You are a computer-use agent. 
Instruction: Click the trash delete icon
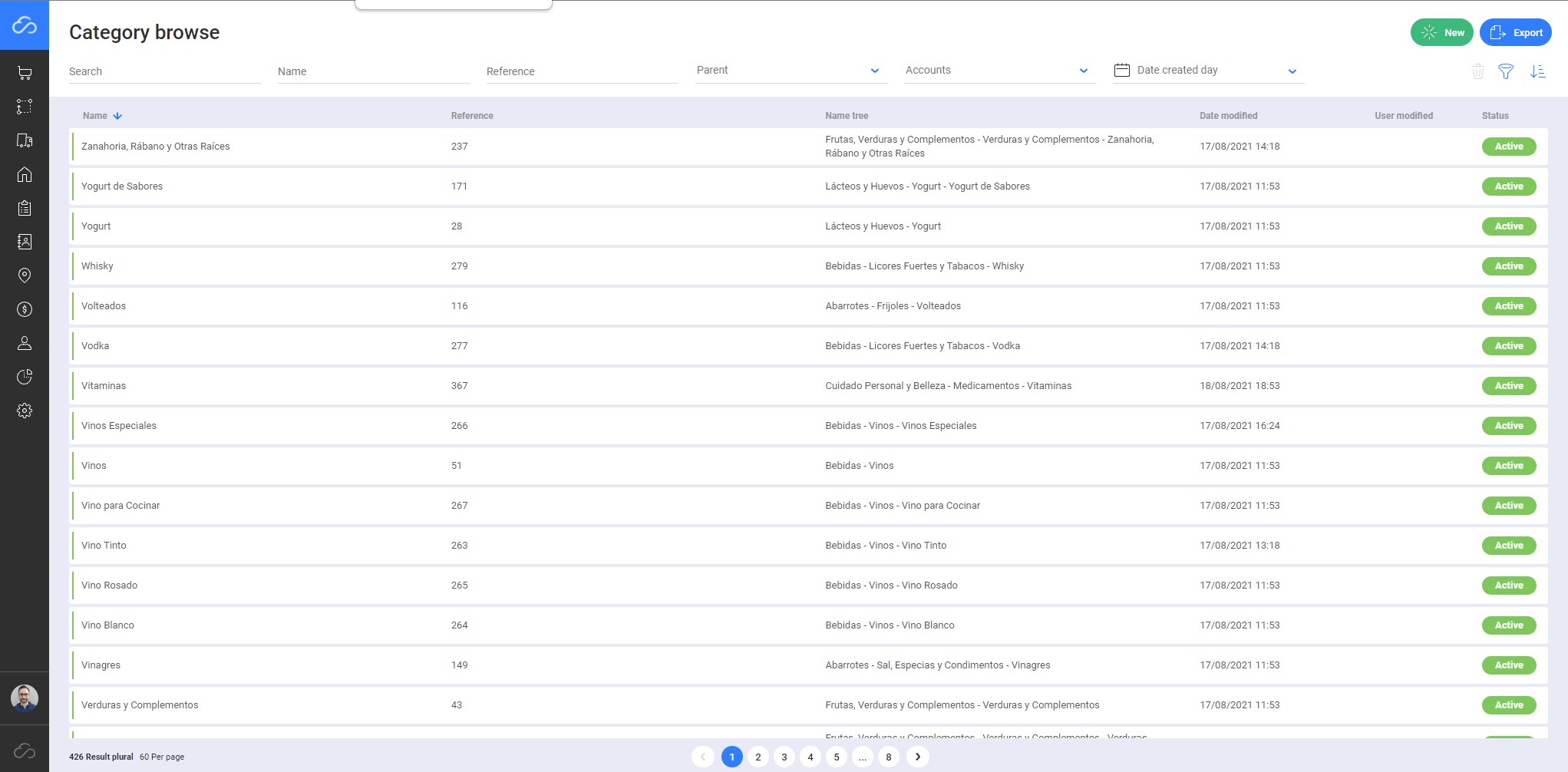pyautogui.click(x=1478, y=71)
